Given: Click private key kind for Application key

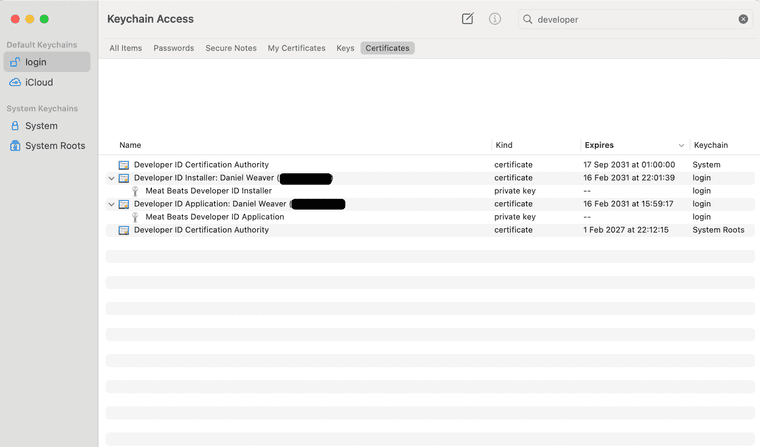Looking at the screenshot, I should tap(515, 217).
